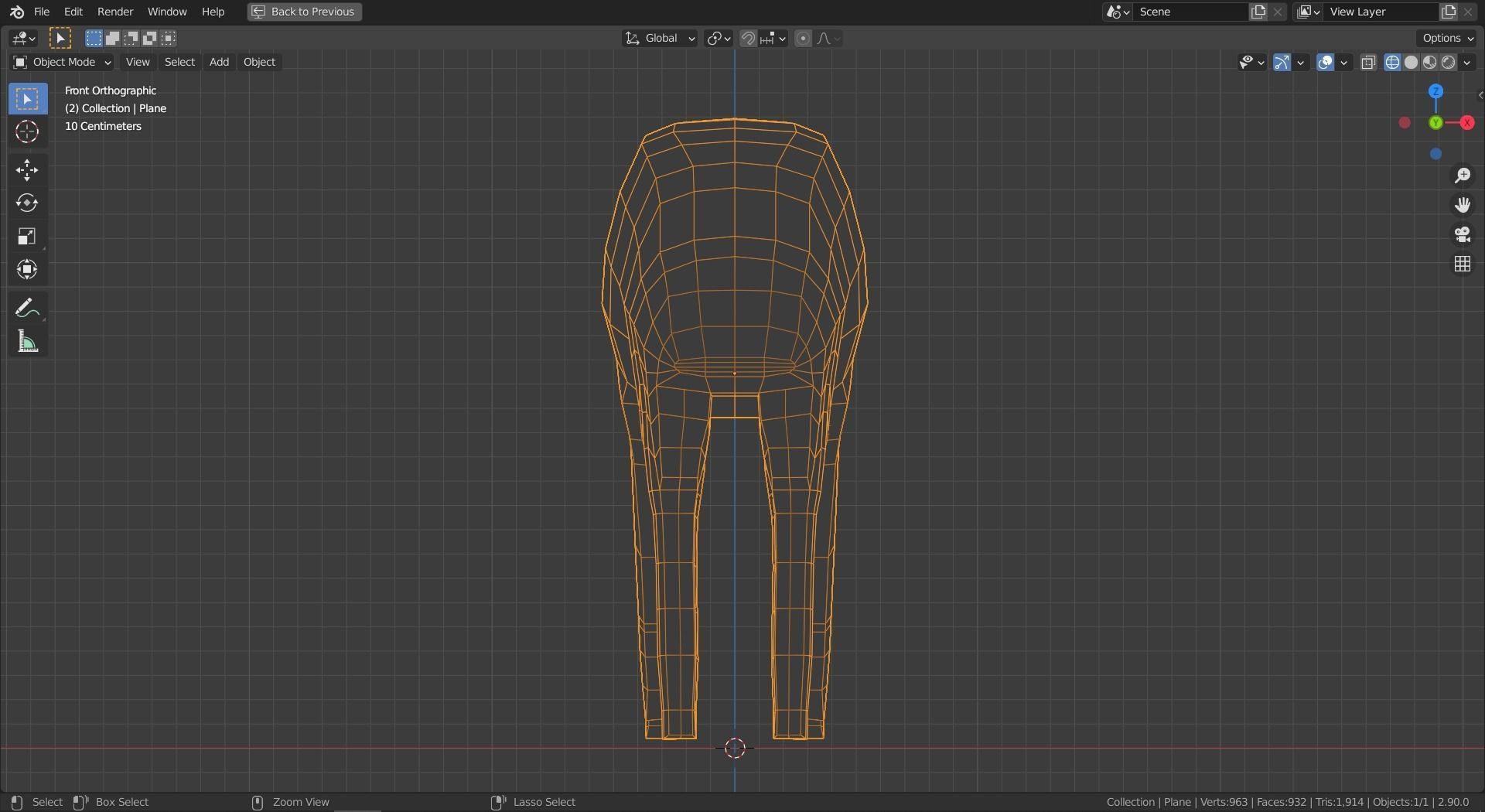
Task: Toggle X-ray mode
Action: [1368, 63]
